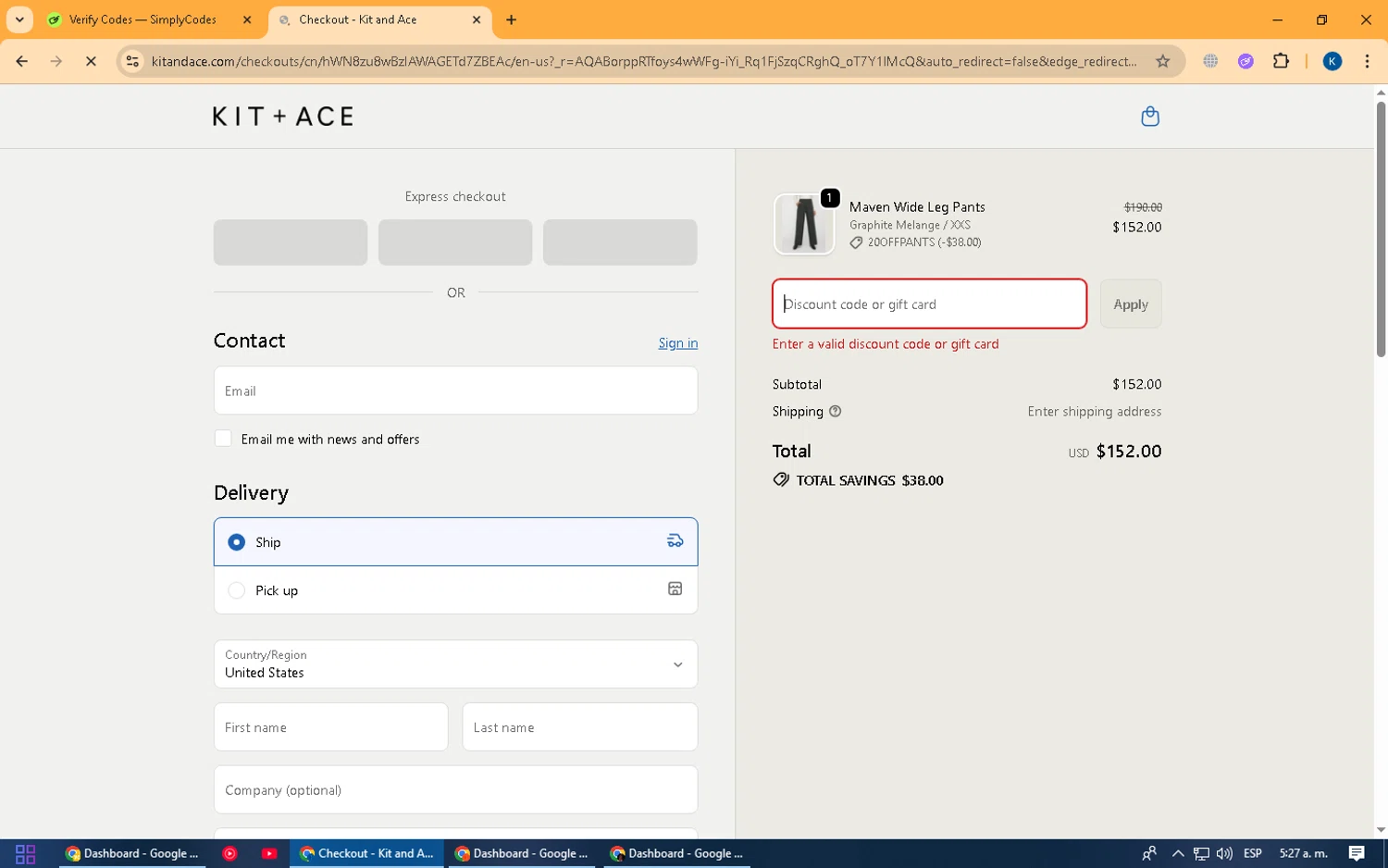Show hidden system tray icons
This screenshot has height=868, width=1388.
point(1178,853)
